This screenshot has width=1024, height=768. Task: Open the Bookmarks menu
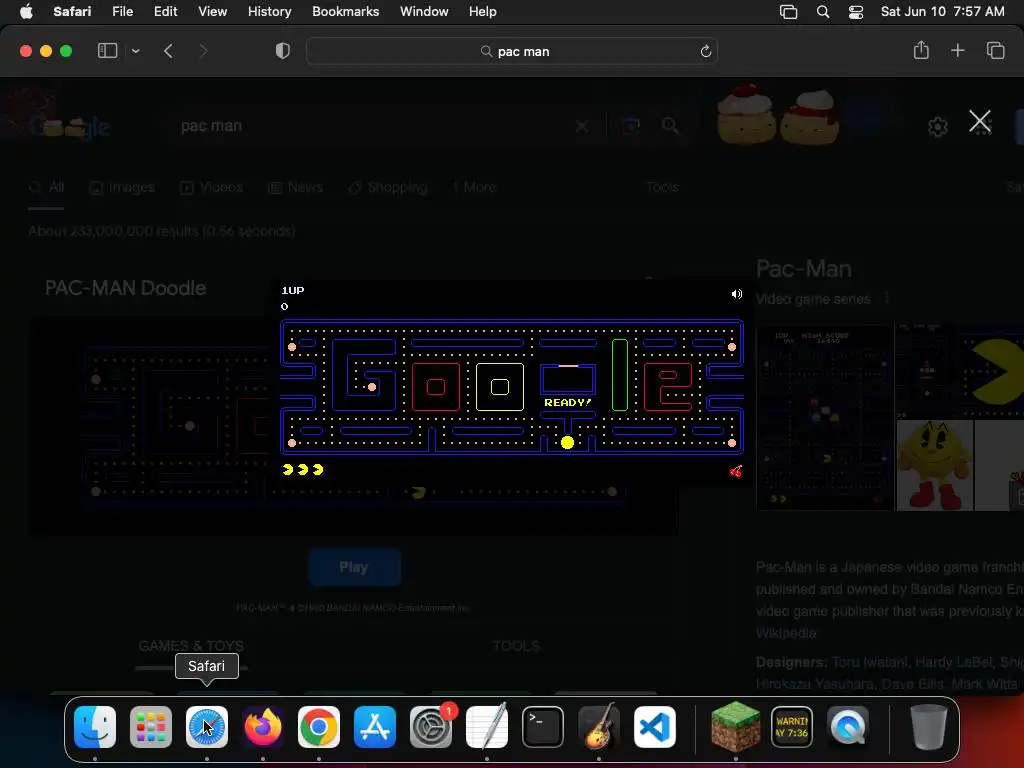(x=345, y=11)
